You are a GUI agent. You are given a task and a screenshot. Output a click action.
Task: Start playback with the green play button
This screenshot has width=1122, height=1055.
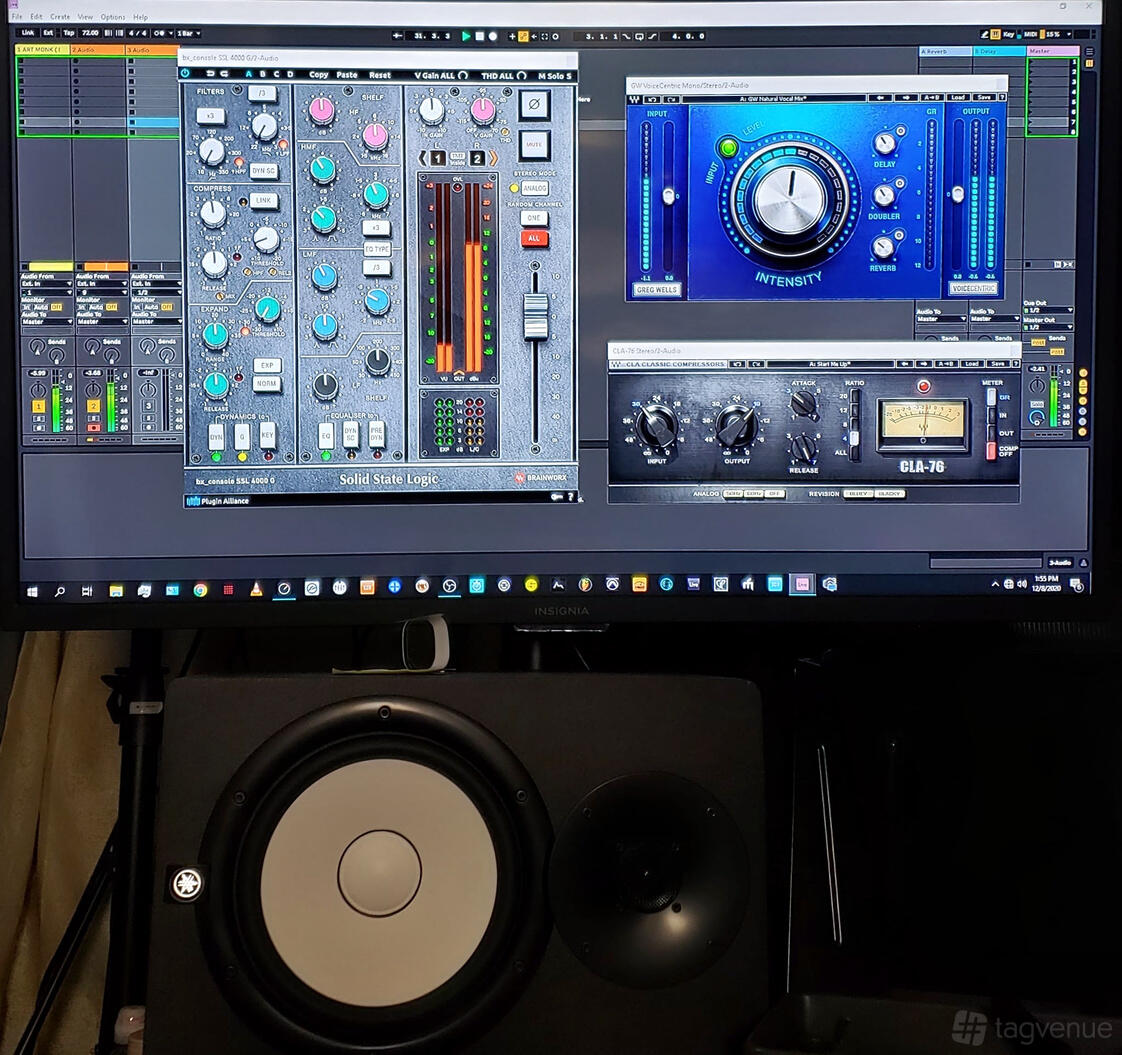467,36
